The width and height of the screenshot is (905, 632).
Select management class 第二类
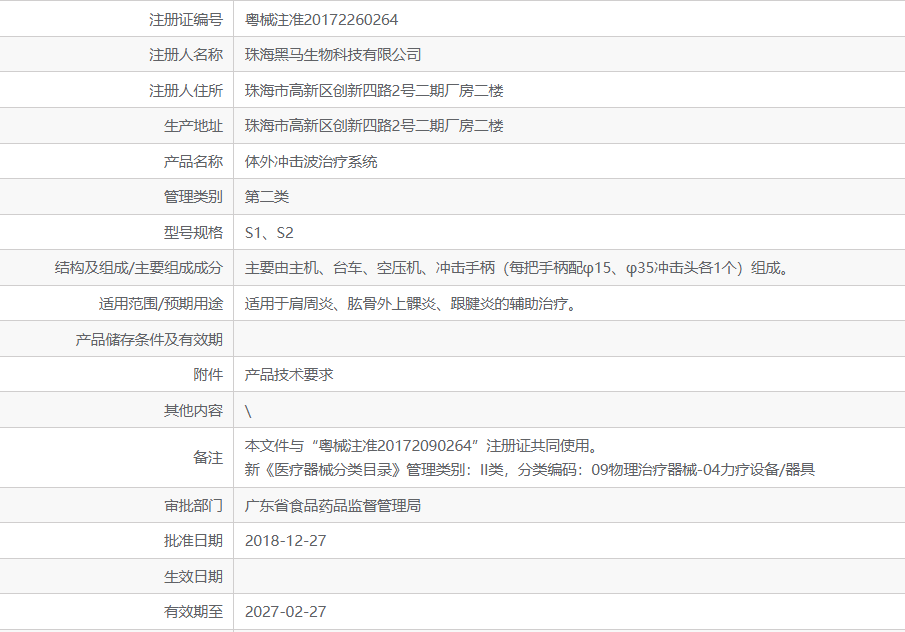(267, 197)
